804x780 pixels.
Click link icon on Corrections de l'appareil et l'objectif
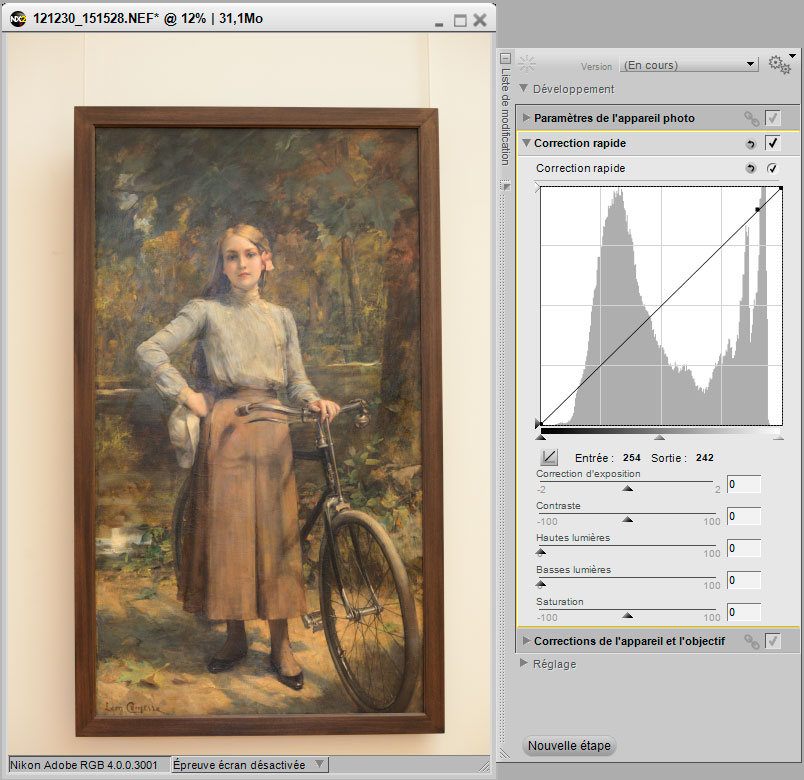(x=751, y=642)
